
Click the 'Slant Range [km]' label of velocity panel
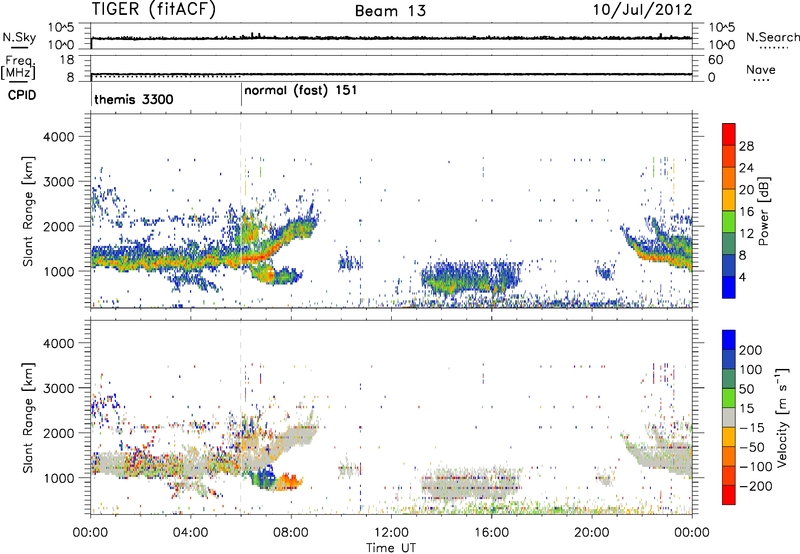pos(28,417)
